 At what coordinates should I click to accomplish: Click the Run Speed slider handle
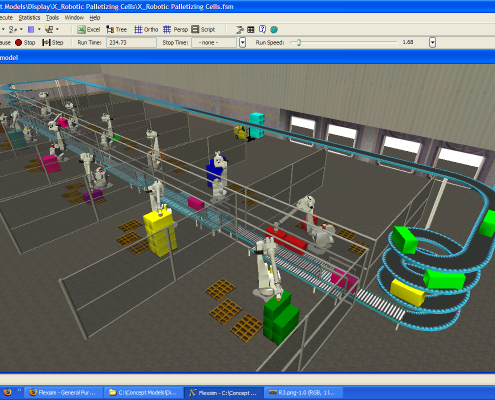299,42
